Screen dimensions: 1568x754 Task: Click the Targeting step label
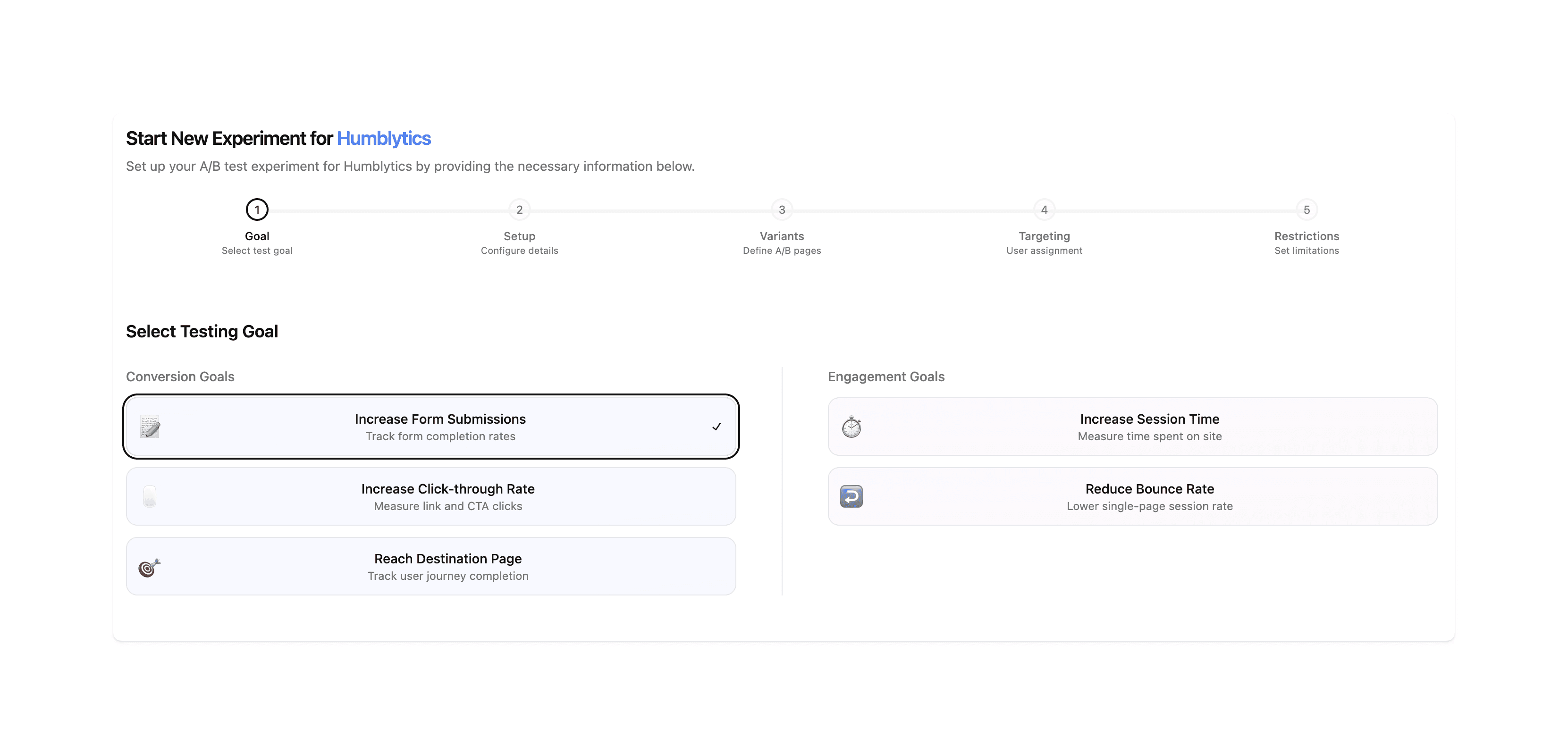tap(1045, 236)
